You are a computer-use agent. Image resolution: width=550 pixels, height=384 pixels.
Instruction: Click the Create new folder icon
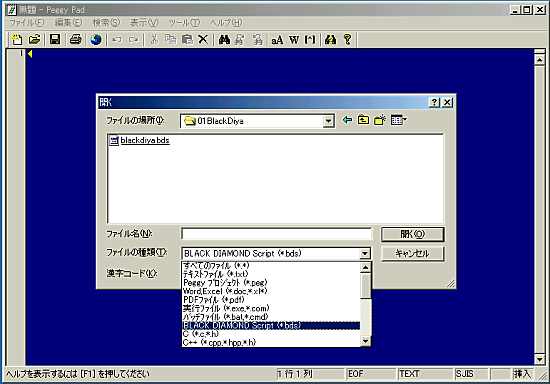pos(380,120)
